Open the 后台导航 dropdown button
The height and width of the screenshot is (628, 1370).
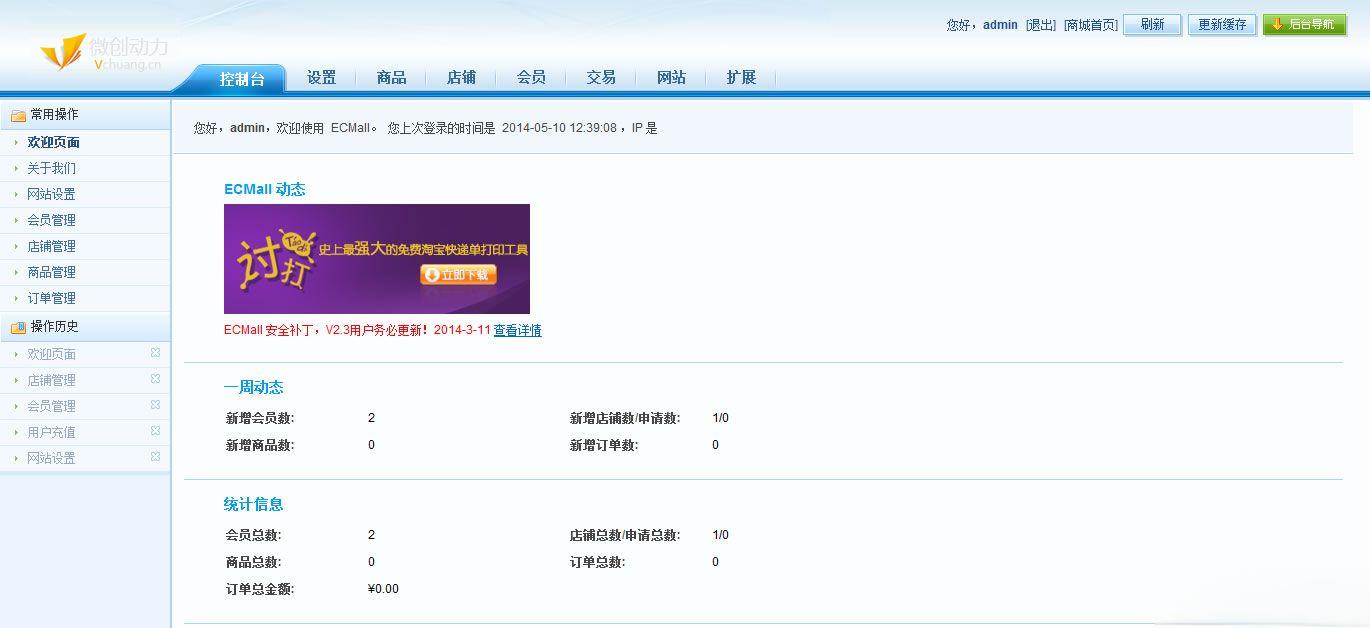click(x=1304, y=25)
